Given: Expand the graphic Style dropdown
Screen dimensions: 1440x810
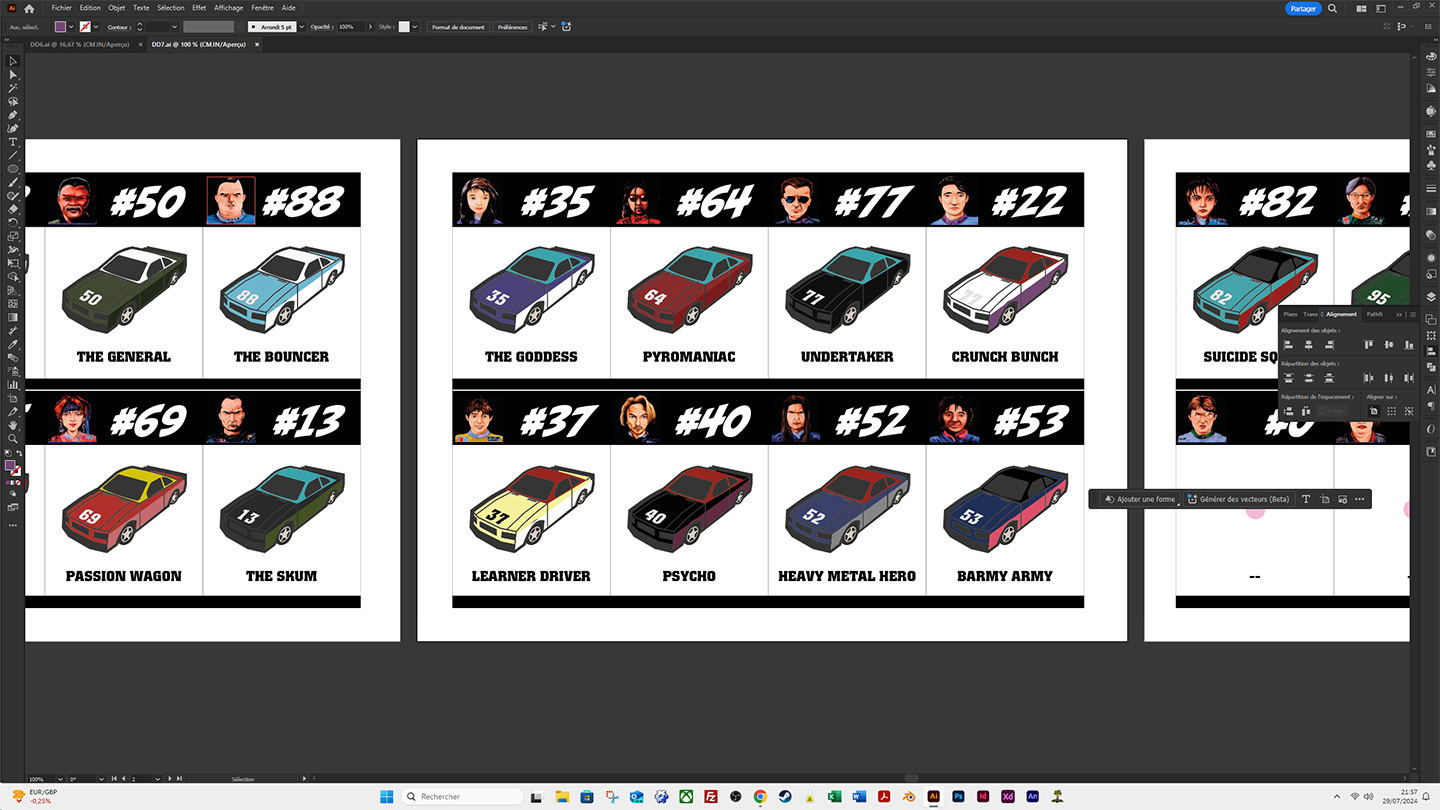Looking at the screenshot, I should pos(416,27).
